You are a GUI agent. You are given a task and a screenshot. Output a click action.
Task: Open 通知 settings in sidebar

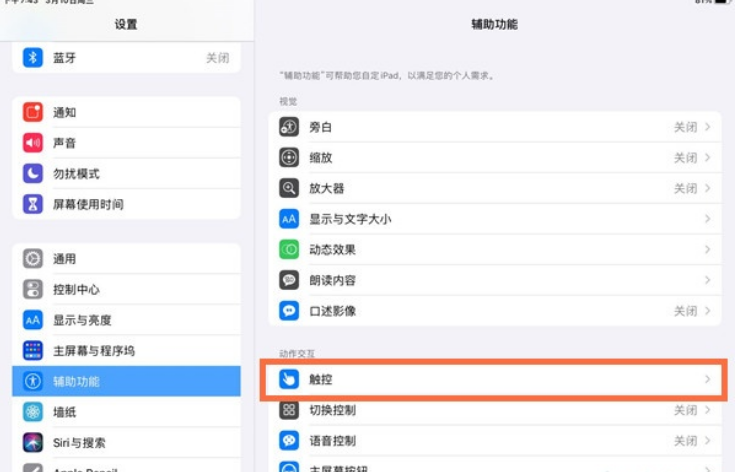[x=64, y=113]
